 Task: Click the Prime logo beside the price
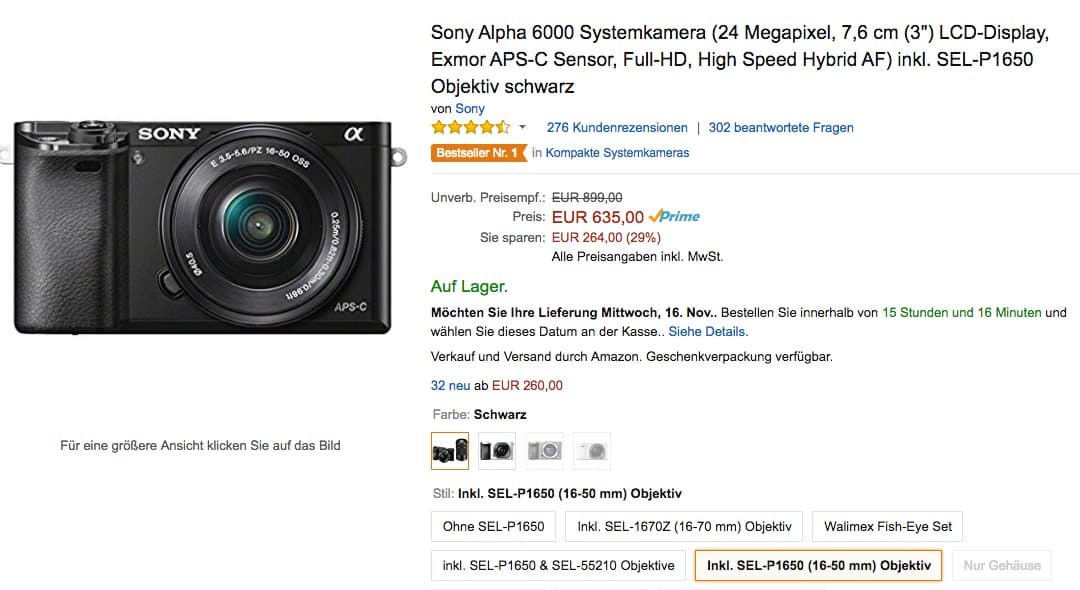click(675, 216)
